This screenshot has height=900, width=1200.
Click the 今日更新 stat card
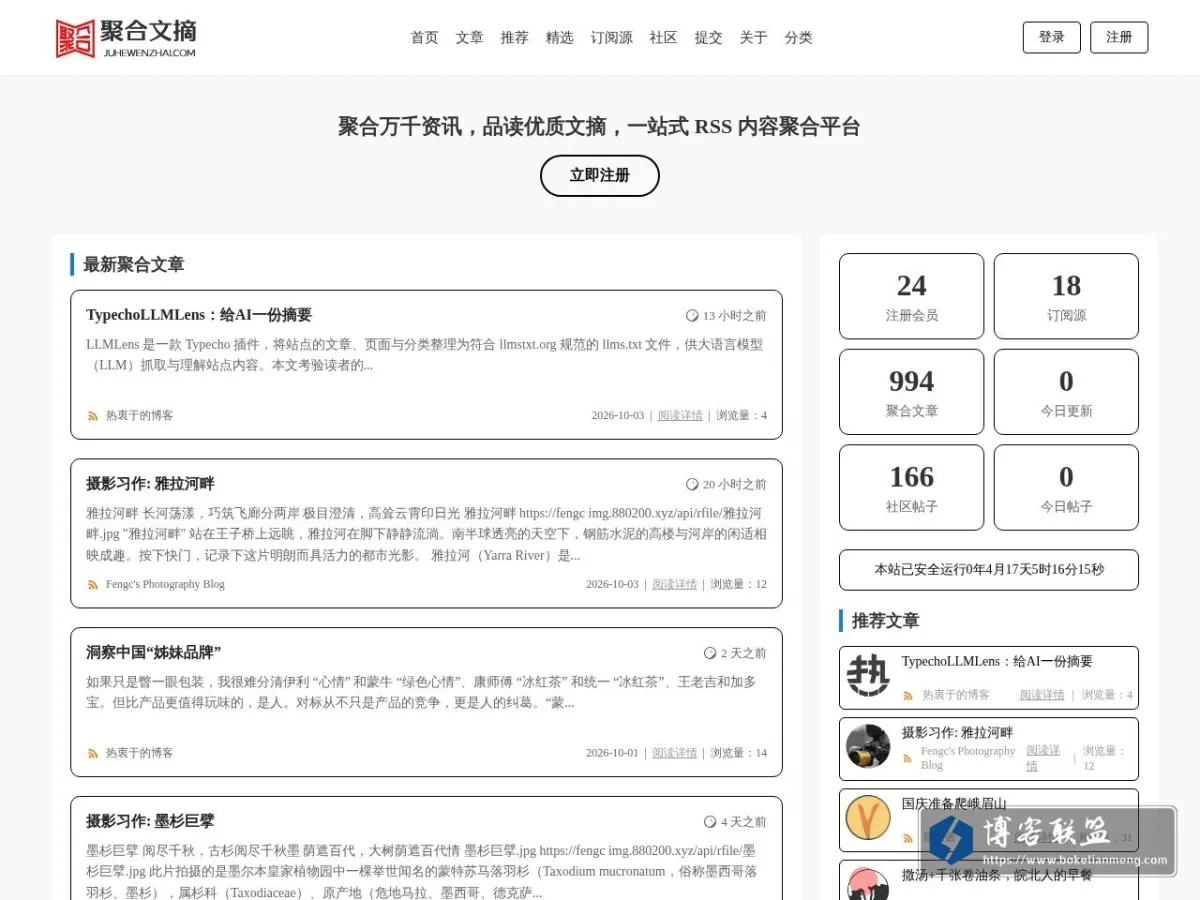pos(1066,392)
